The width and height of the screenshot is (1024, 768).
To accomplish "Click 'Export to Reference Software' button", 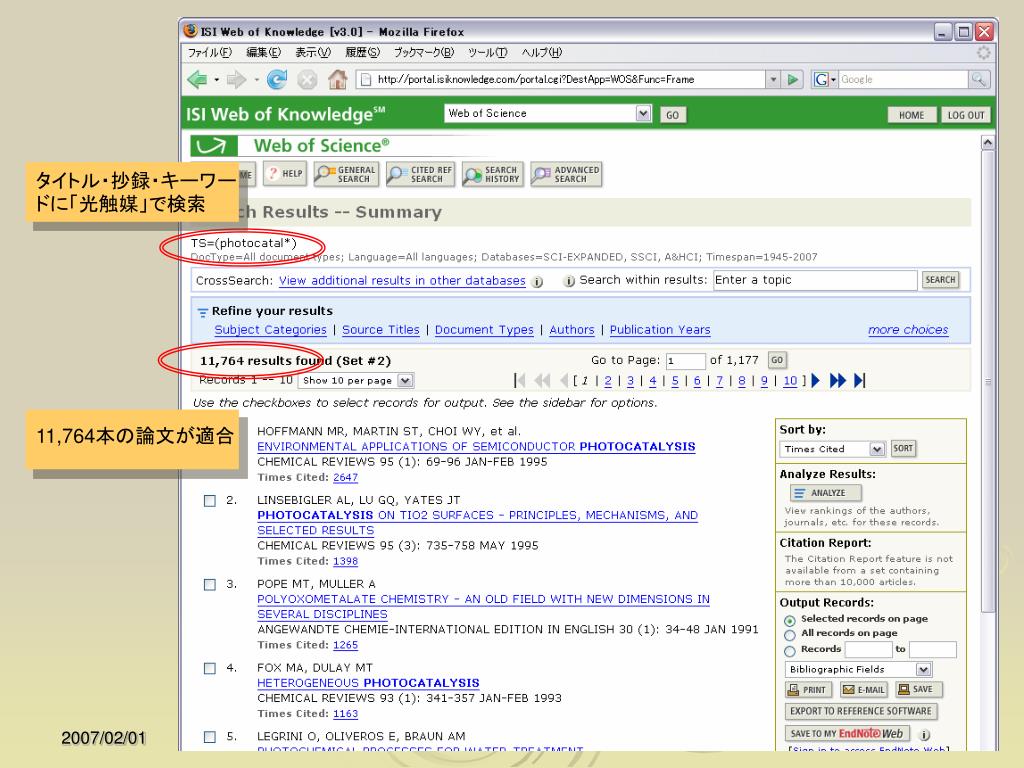I will click(861, 711).
